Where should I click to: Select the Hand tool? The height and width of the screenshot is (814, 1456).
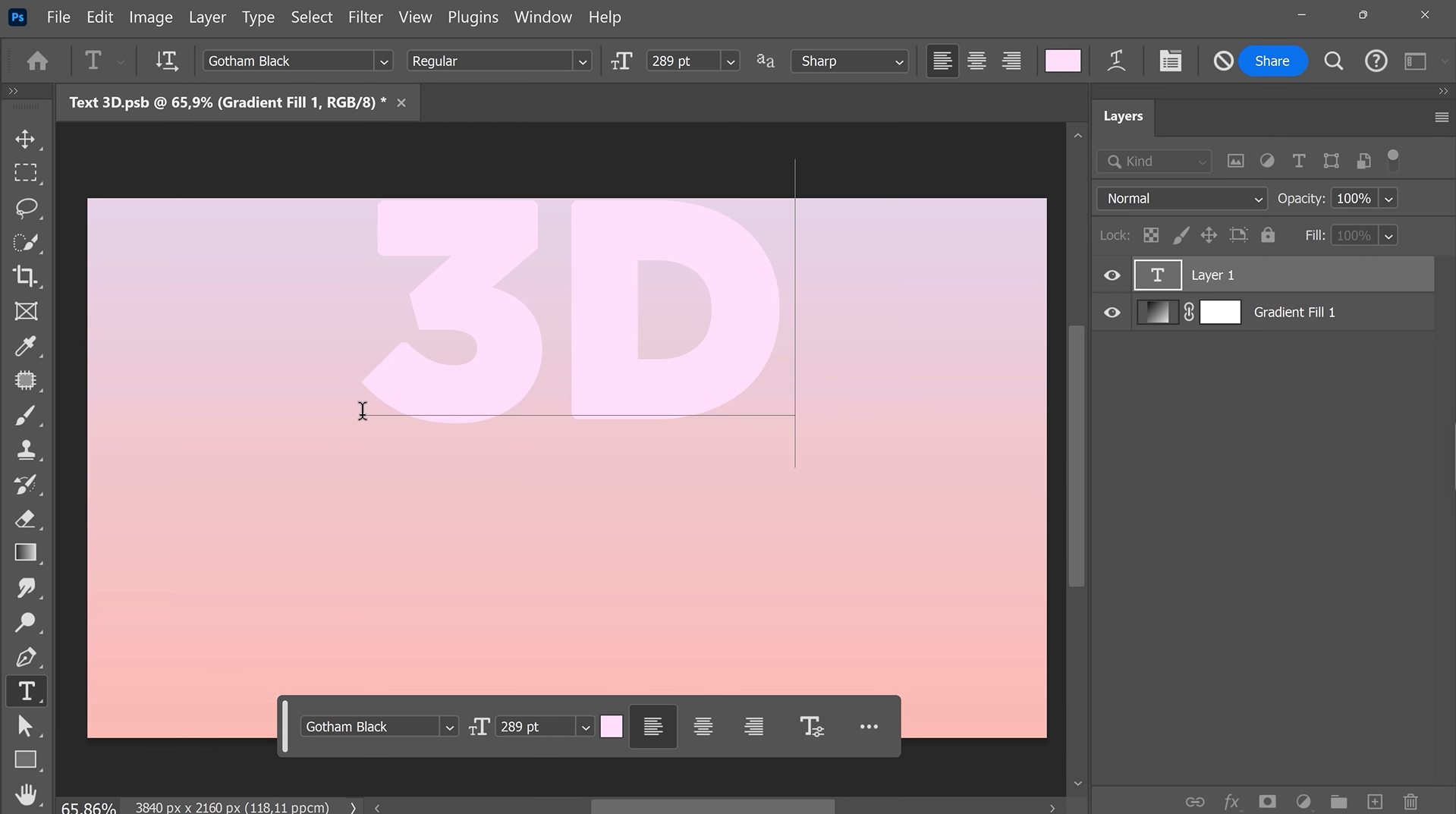pos(25,794)
